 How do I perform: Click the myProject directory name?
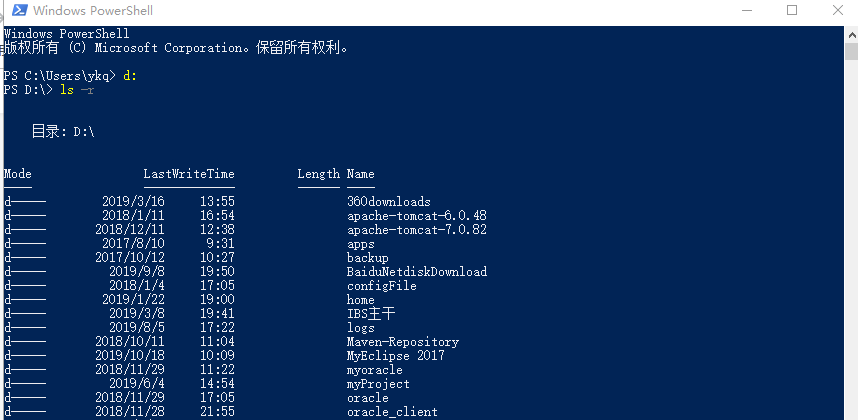point(378,384)
